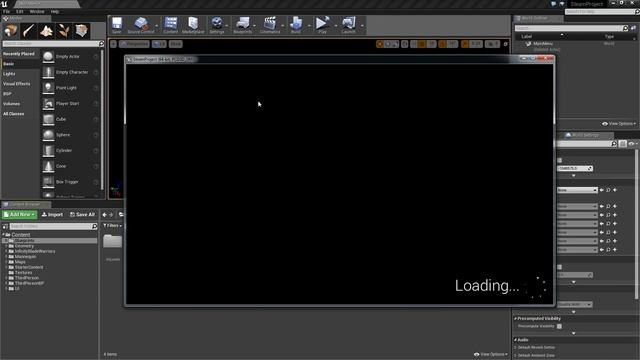Click the Cylinder primitive icon
The image size is (640, 360).
[48, 151]
